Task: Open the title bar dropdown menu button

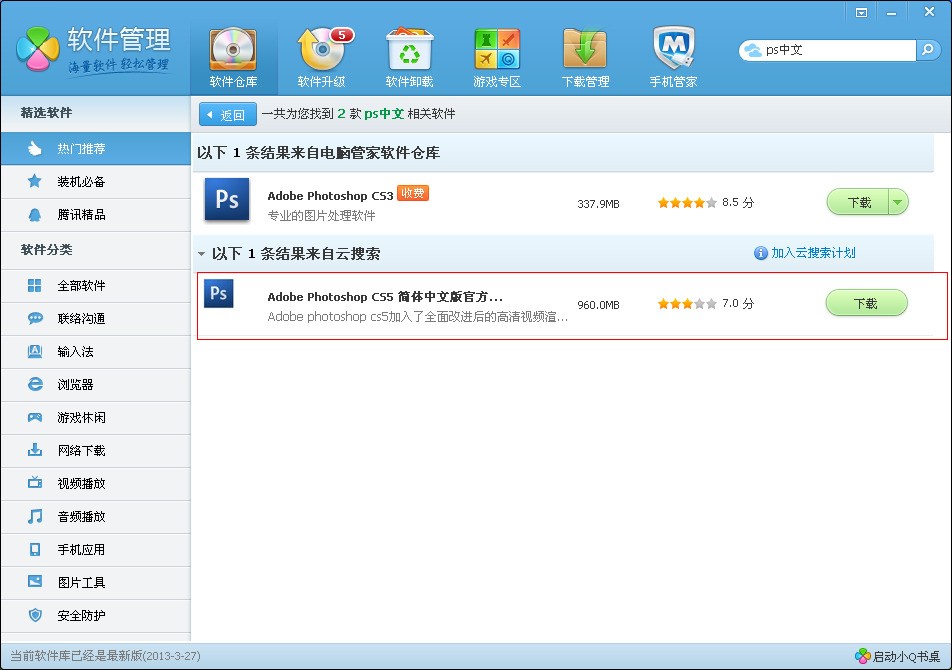Action: click(861, 12)
